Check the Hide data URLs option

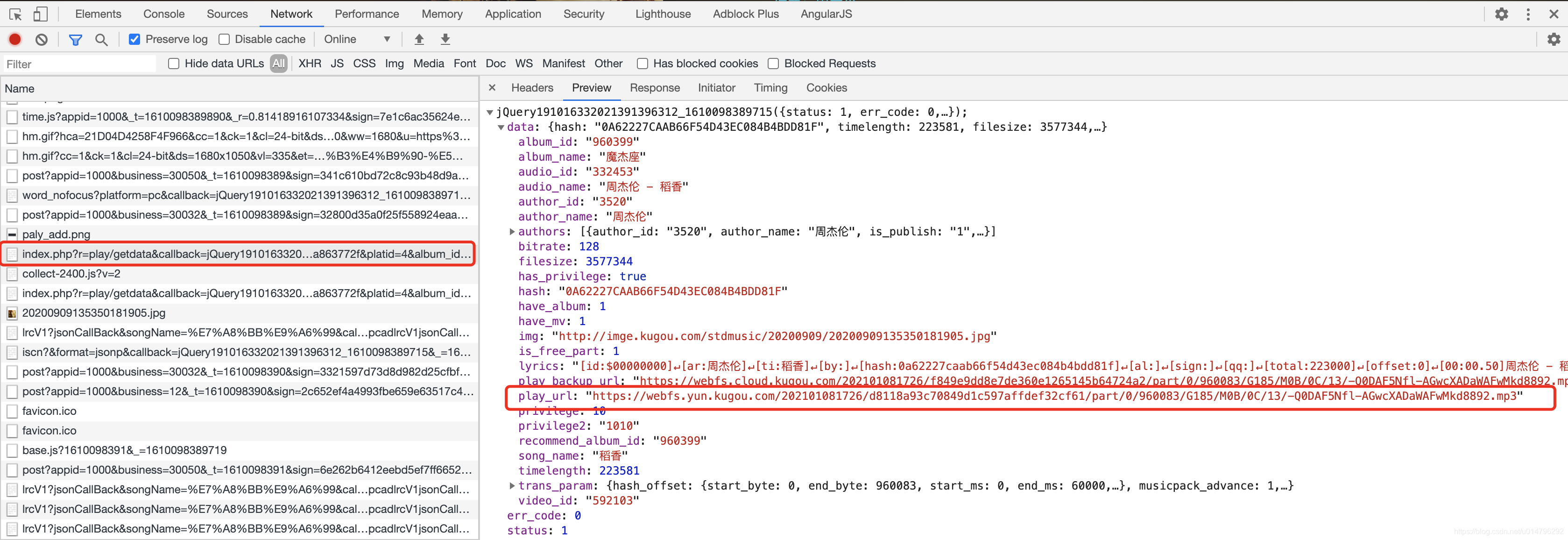[x=174, y=64]
